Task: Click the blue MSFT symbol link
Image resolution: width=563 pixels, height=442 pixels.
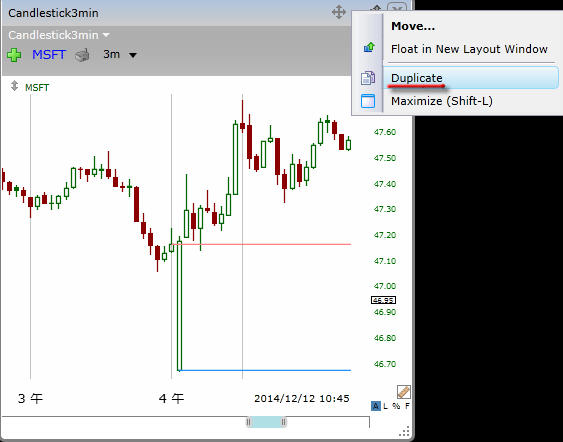Action: pos(49,55)
